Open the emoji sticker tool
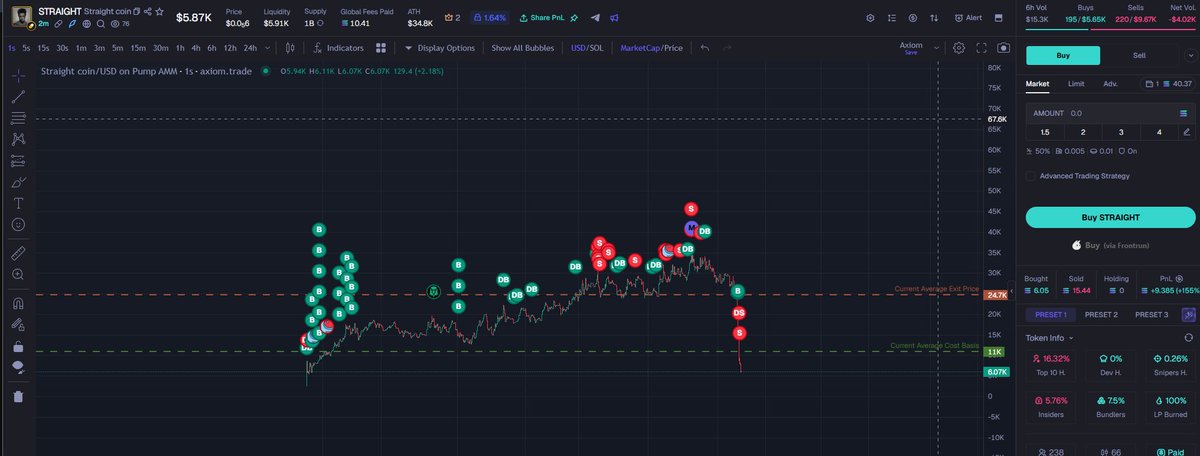Viewport: 1200px width, 456px height. 18,224
